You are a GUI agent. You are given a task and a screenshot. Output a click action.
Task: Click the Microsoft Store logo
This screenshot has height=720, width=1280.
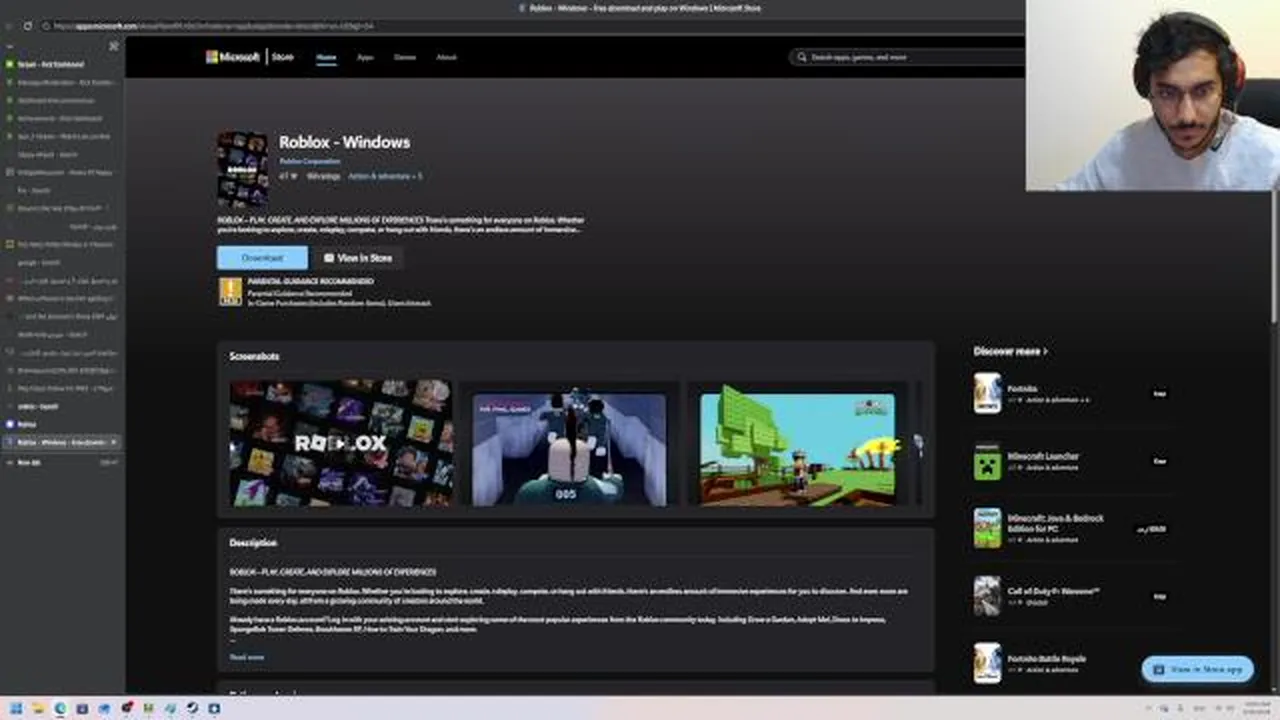249,57
